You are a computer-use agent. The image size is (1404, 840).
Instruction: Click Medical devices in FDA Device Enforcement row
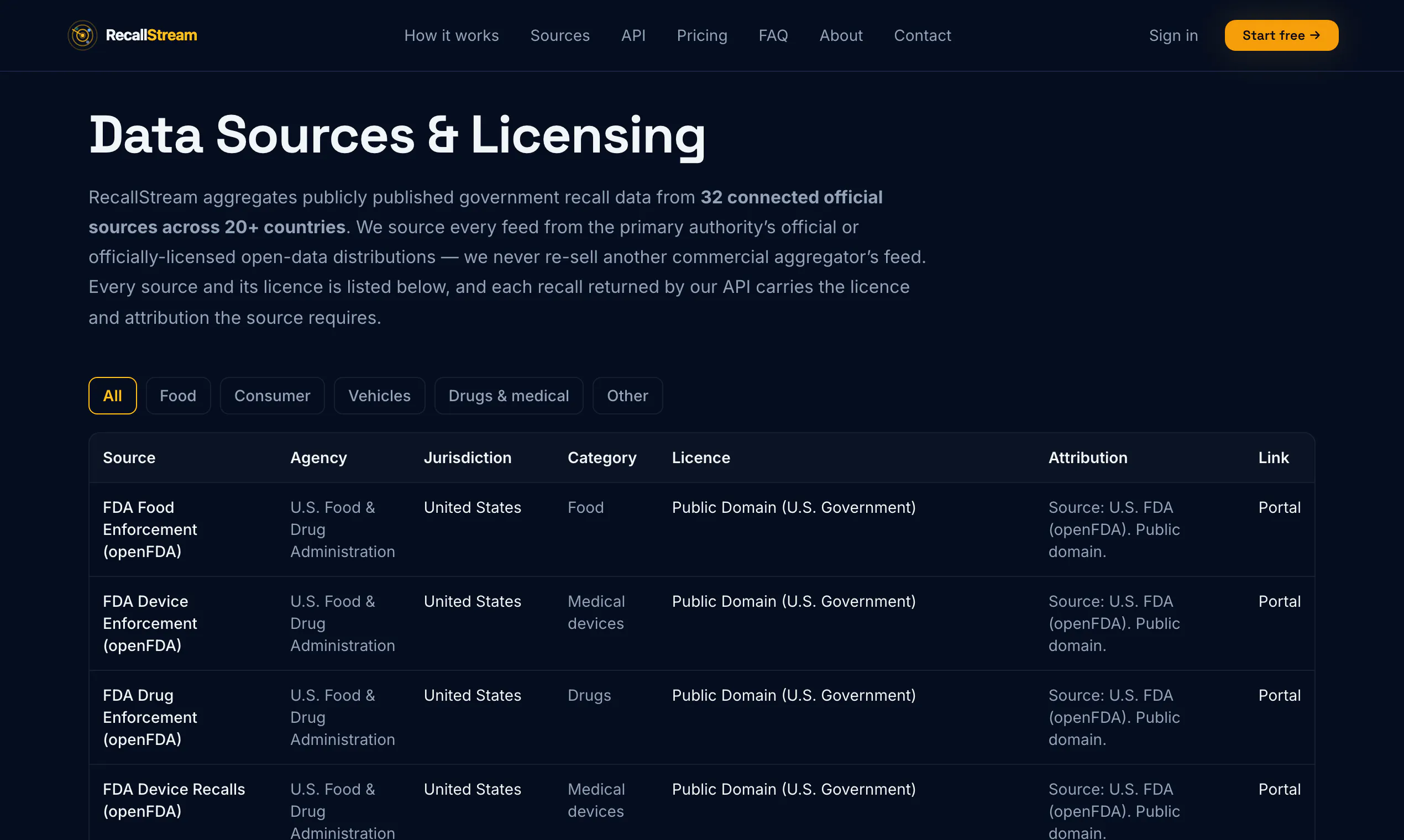[x=596, y=612]
